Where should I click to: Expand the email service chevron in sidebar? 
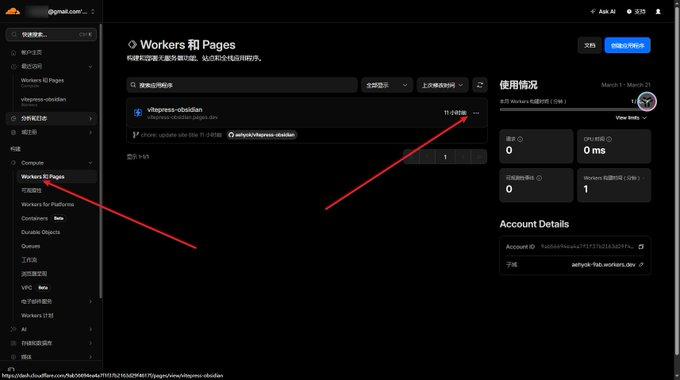[90, 301]
